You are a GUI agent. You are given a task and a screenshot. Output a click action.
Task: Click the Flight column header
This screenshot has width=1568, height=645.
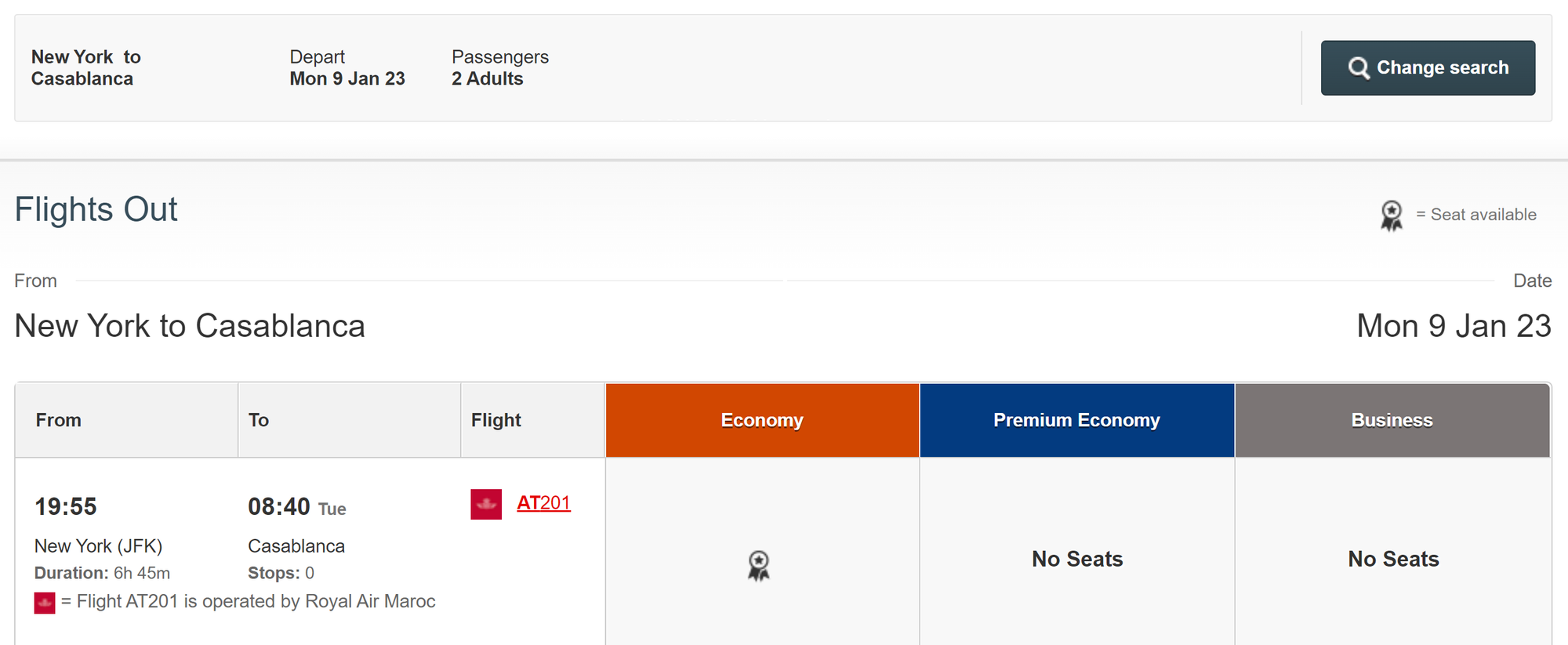point(496,421)
